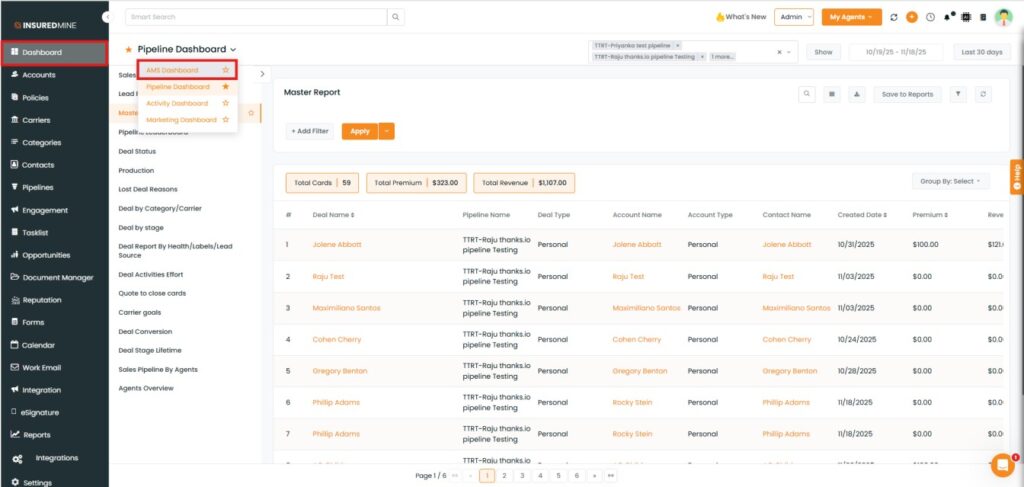The width and height of the screenshot is (1024, 487).
Task: Star the AMS Dashboard as favorite
Action: pos(226,70)
